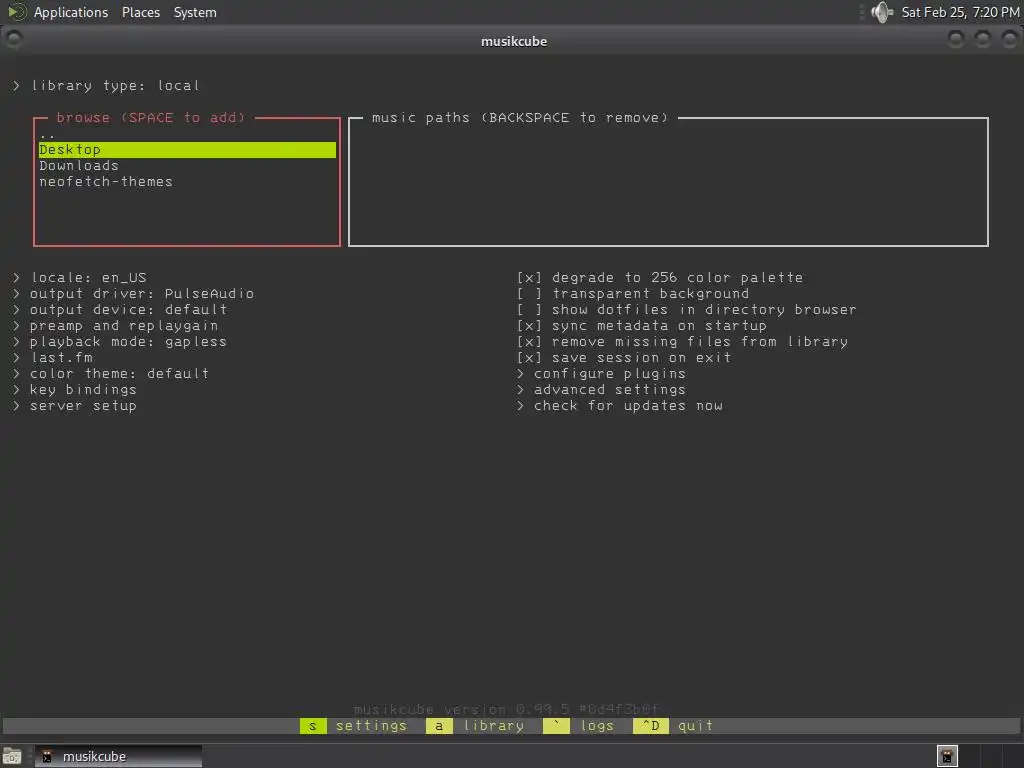1024x768 pixels.
Task: Switch to library view in shortcut bar
Action: pyautogui.click(x=475, y=726)
